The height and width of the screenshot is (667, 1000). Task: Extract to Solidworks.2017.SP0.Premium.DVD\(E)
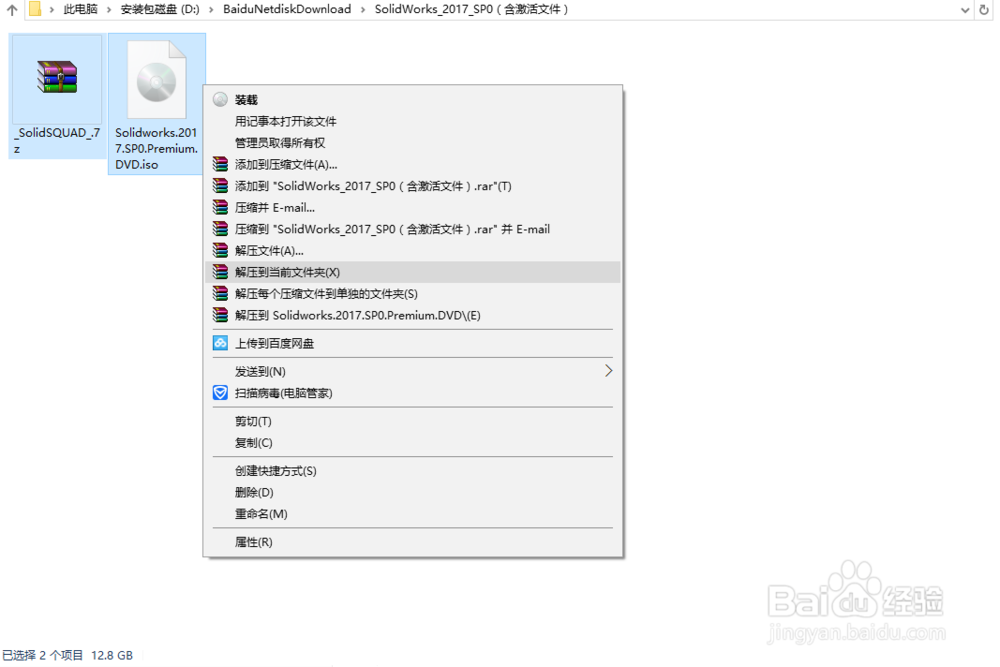(413, 316)
